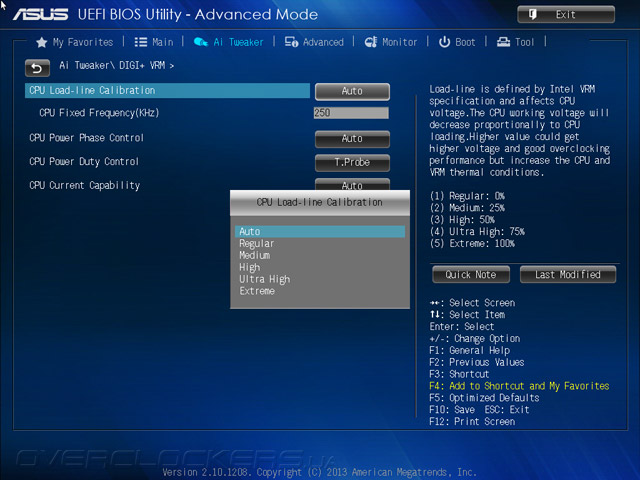
Task: Click the Main list icon
Action: [x=141, y=42]
